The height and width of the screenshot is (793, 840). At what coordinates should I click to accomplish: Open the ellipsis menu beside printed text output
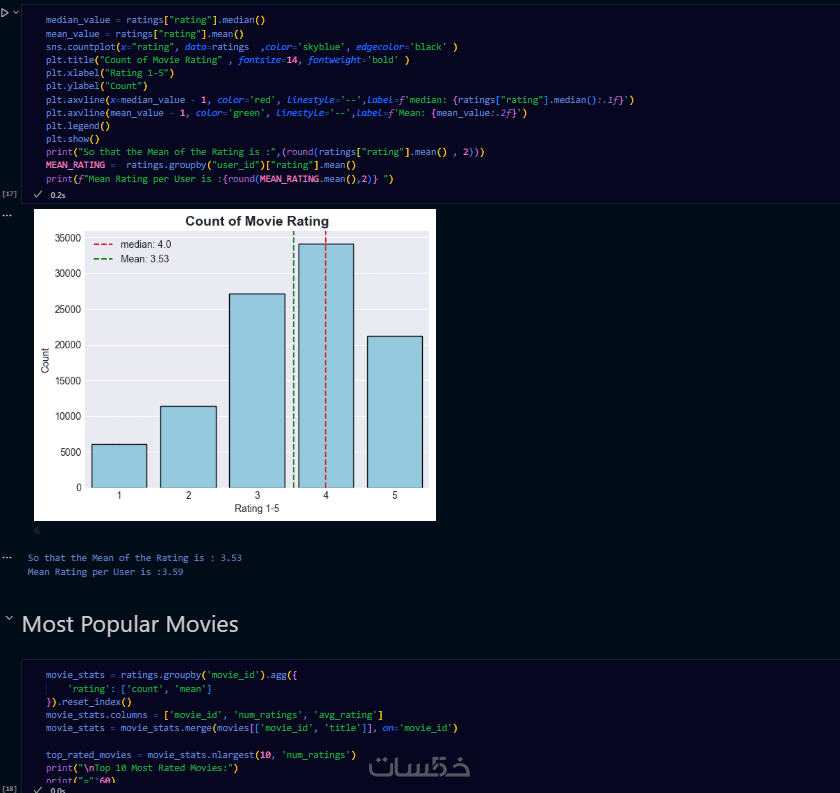6,557
